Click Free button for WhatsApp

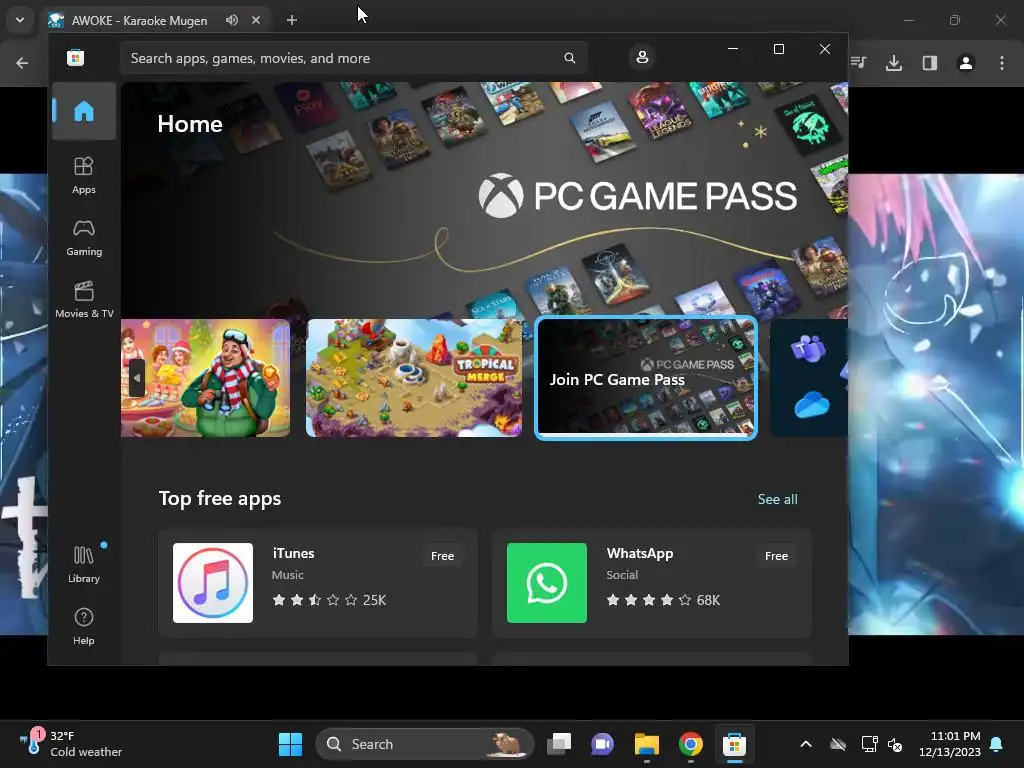point(776,556)
